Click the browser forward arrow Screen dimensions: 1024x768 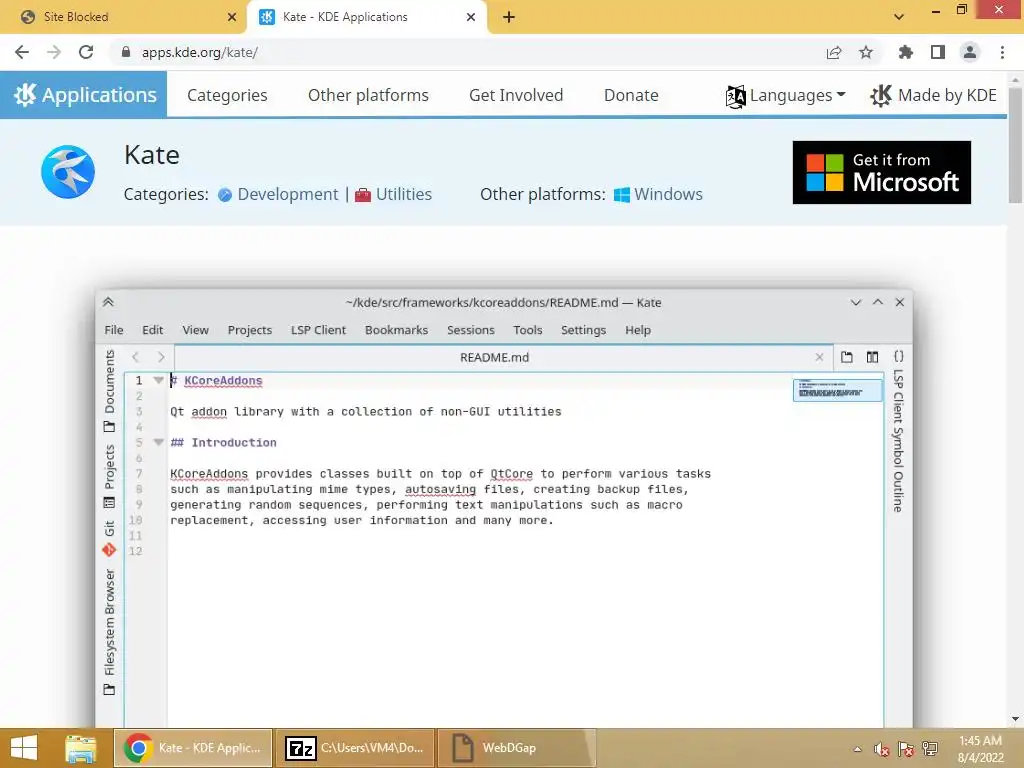[x=54, y=52]
